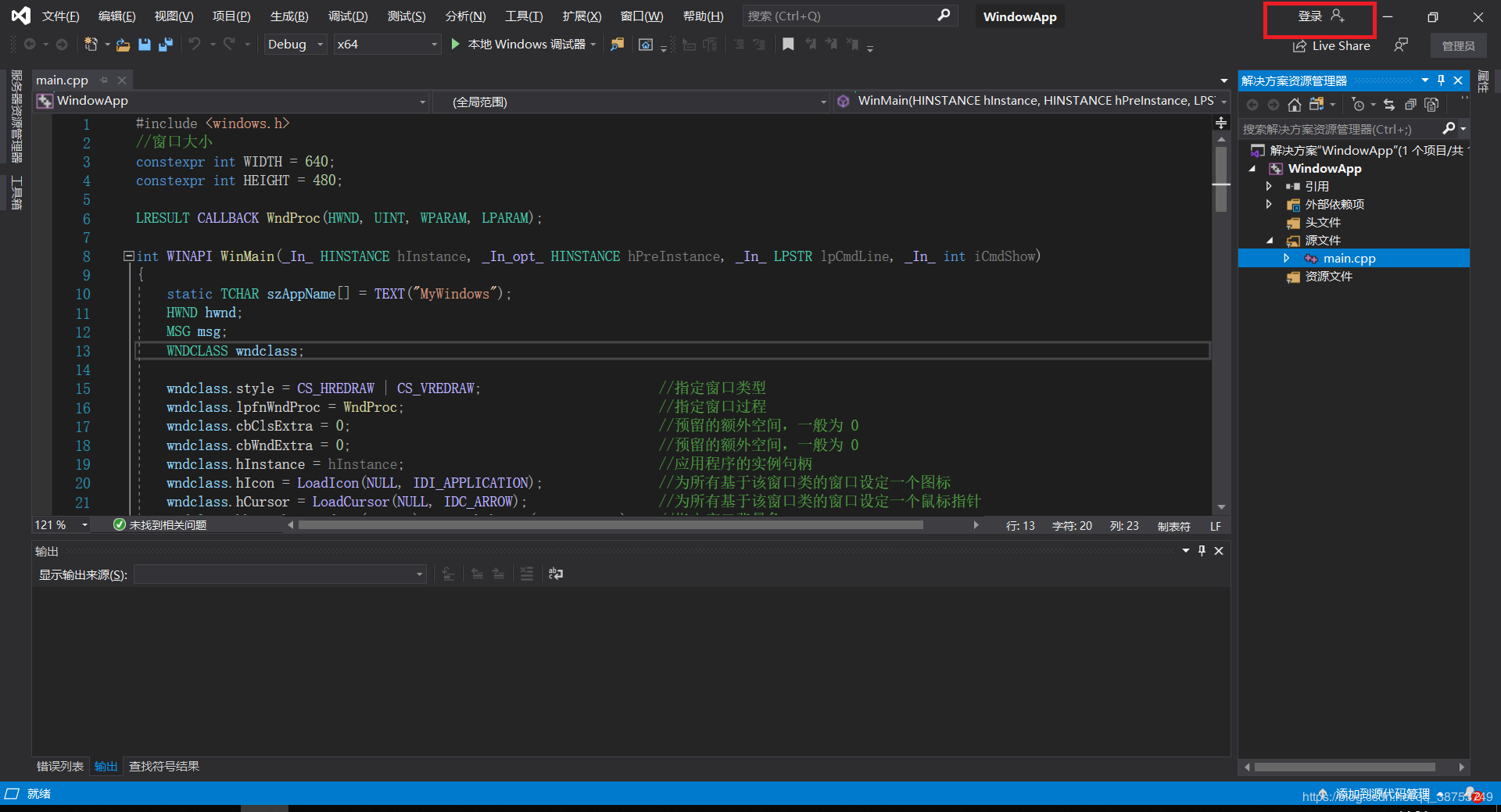Open file with the folder icon
Viewport: 1501px width, 812px height.
[x=123, y=45]
